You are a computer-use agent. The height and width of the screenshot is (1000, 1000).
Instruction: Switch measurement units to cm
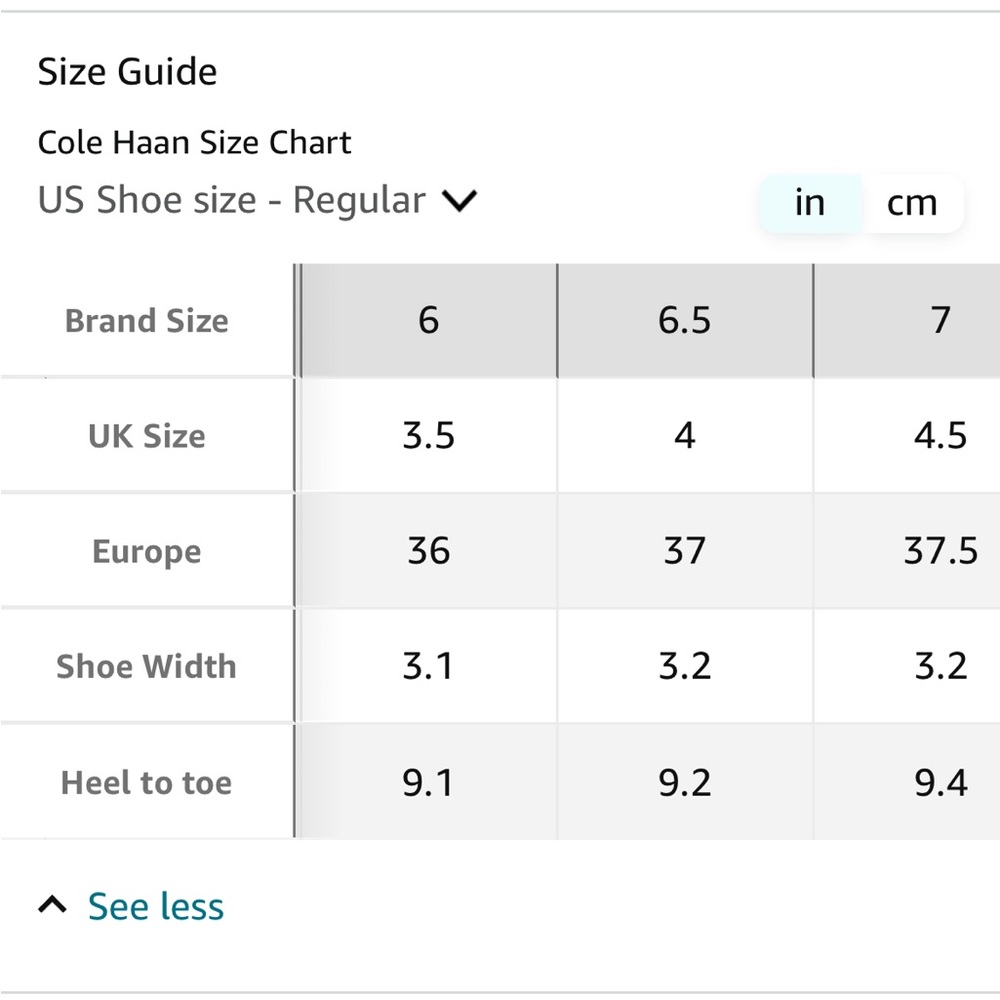click(x=912, y=203)
